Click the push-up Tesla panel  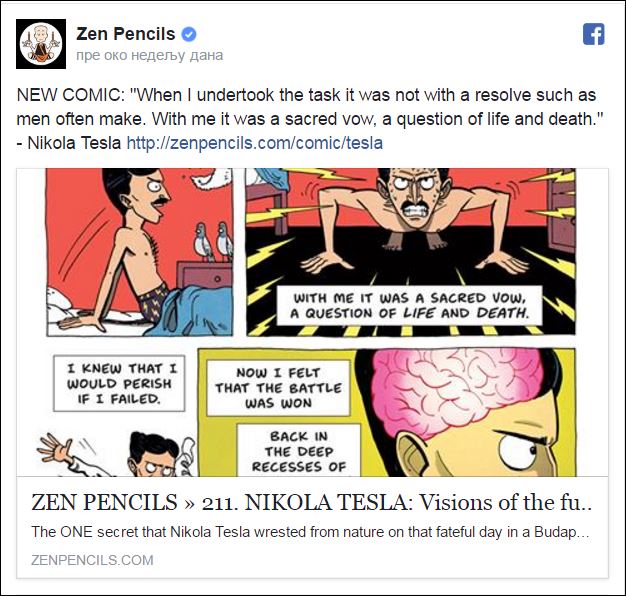tap(411, 252)
